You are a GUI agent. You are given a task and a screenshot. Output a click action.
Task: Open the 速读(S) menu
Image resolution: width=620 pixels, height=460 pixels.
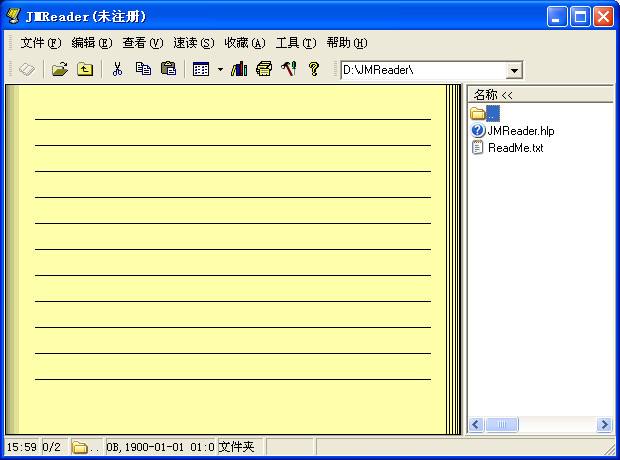click(193, 43)
